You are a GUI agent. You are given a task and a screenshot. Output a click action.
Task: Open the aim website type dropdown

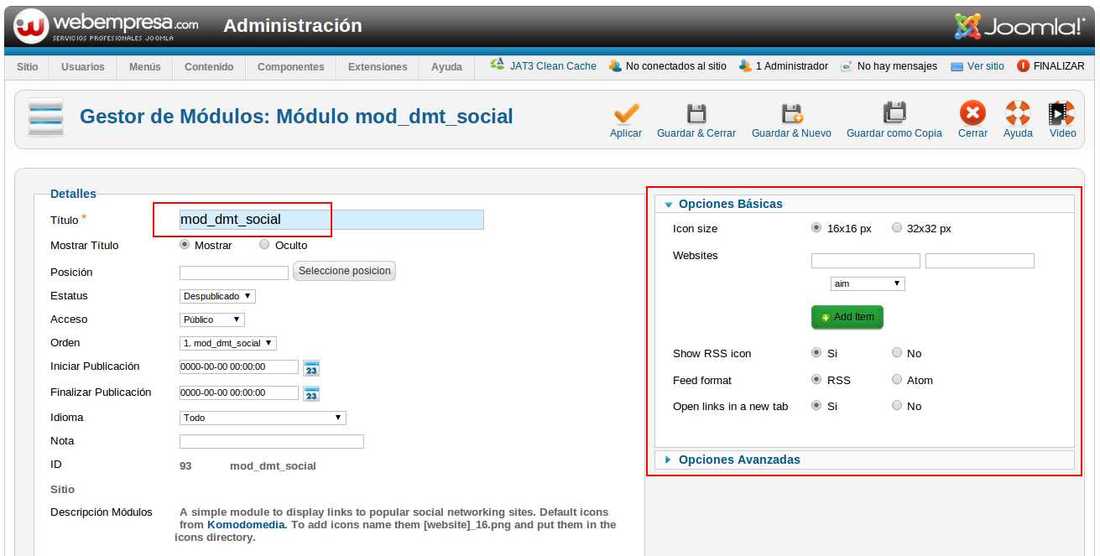(868, 284)
